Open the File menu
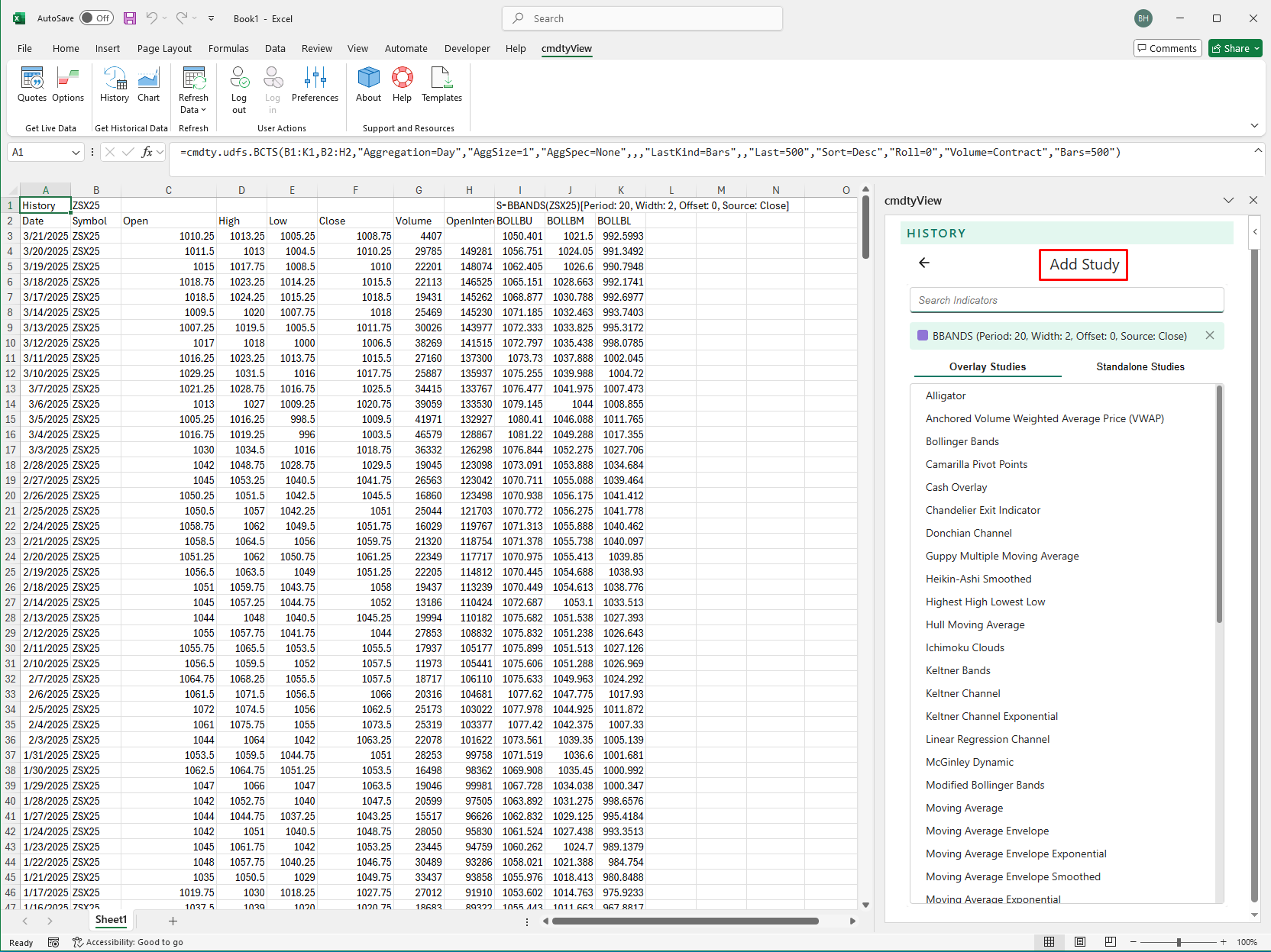The image size is (1271, 952). coord(24,48)
